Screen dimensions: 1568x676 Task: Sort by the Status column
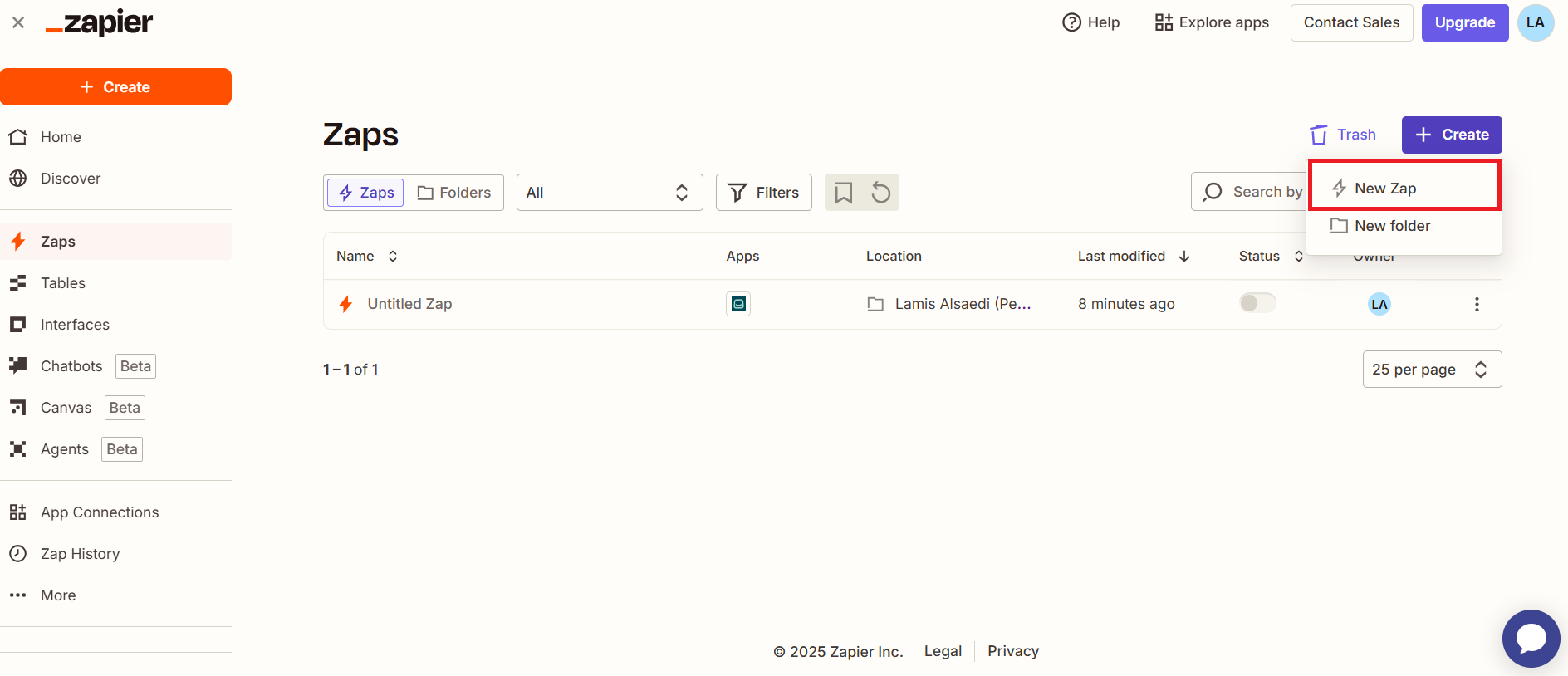click(1271, 257)
